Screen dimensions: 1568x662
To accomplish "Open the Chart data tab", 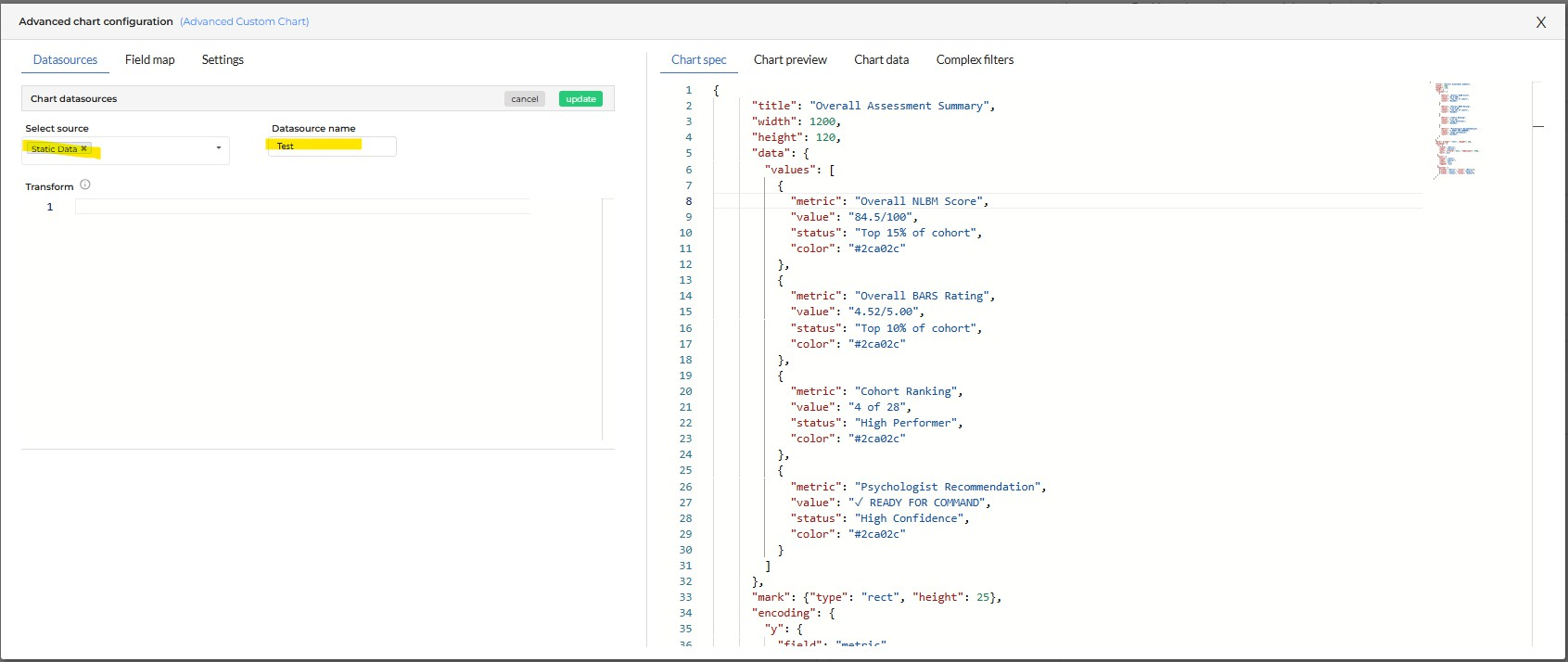I will pos(881,59).
